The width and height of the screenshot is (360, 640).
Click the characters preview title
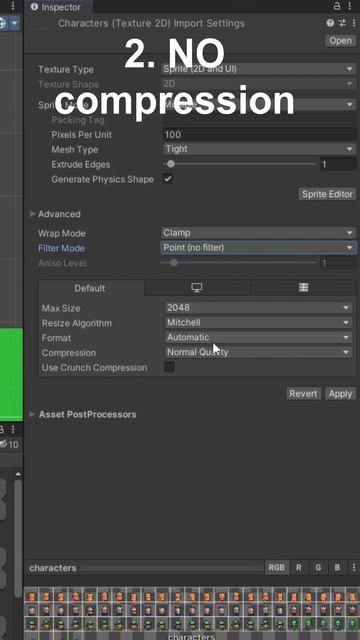coord(53,568)
